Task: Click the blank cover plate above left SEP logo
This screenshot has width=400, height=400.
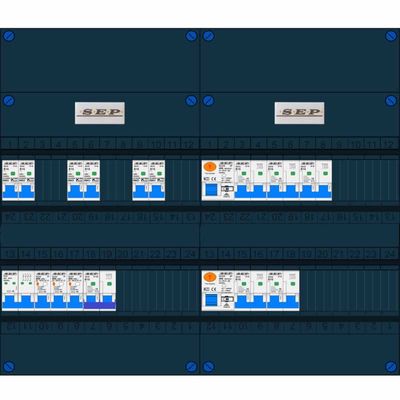Action: 100,60
